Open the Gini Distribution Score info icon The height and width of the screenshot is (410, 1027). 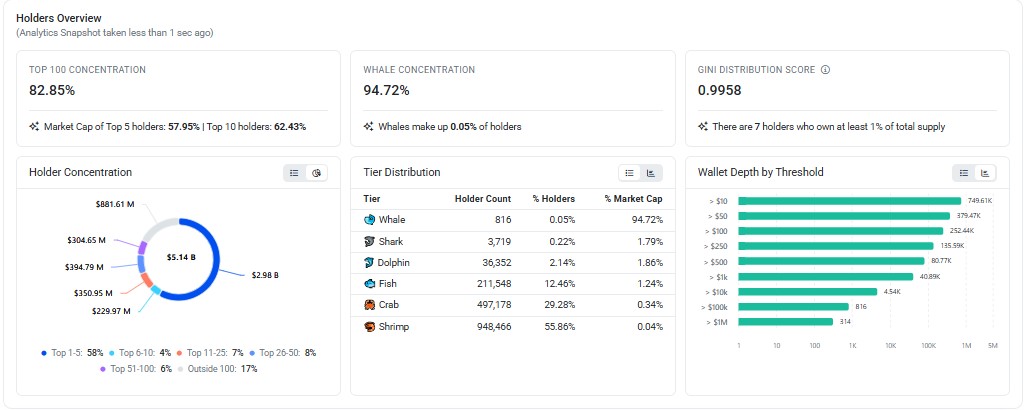pyautogui.click(x=825, y=69)
